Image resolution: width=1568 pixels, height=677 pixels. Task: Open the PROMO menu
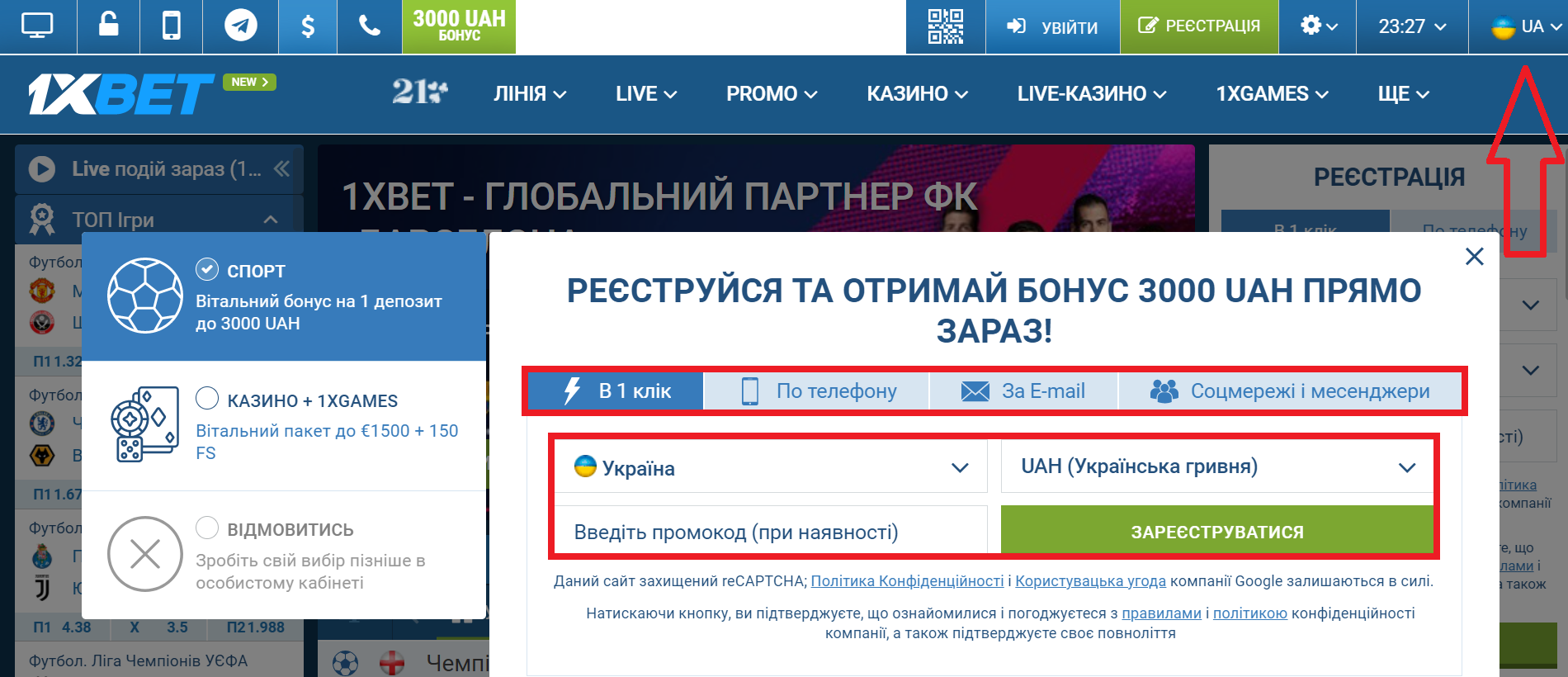pos(772,94)
